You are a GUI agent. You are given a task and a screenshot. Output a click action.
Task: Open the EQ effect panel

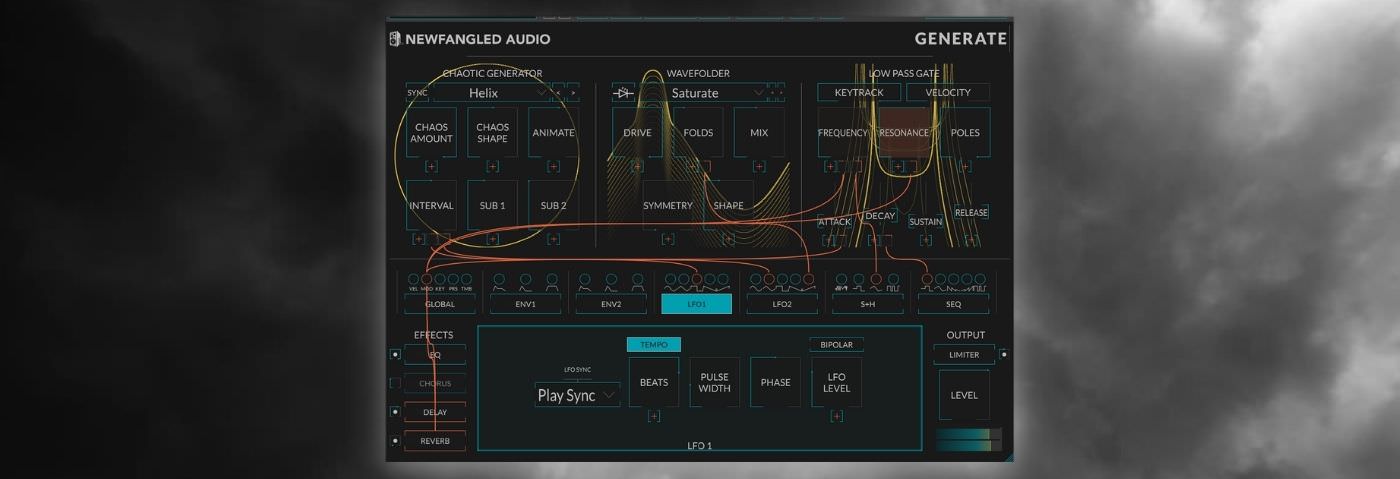tap(435, 355)
